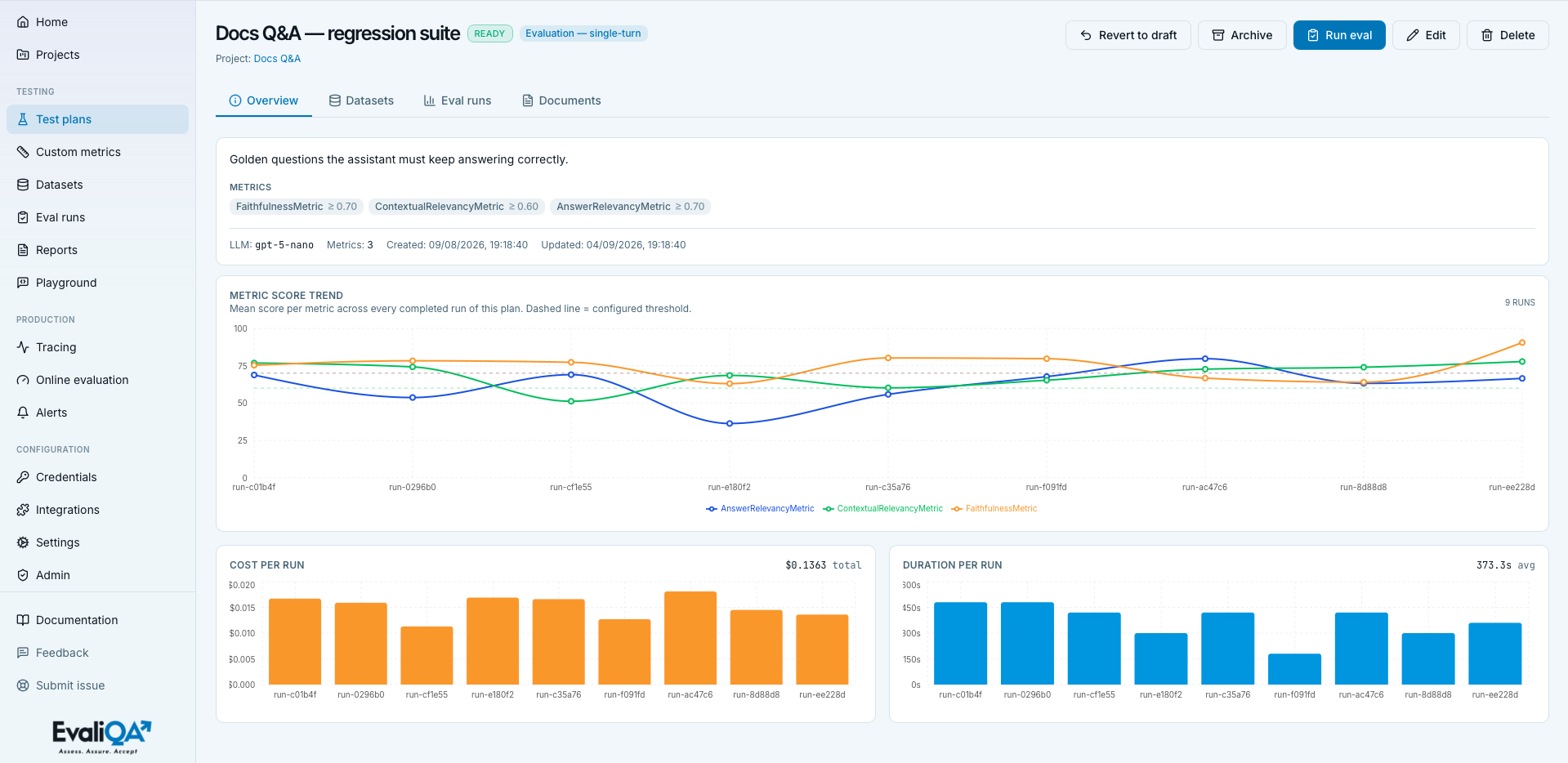Click the cost bar for run-e180f2

point(493,641)
